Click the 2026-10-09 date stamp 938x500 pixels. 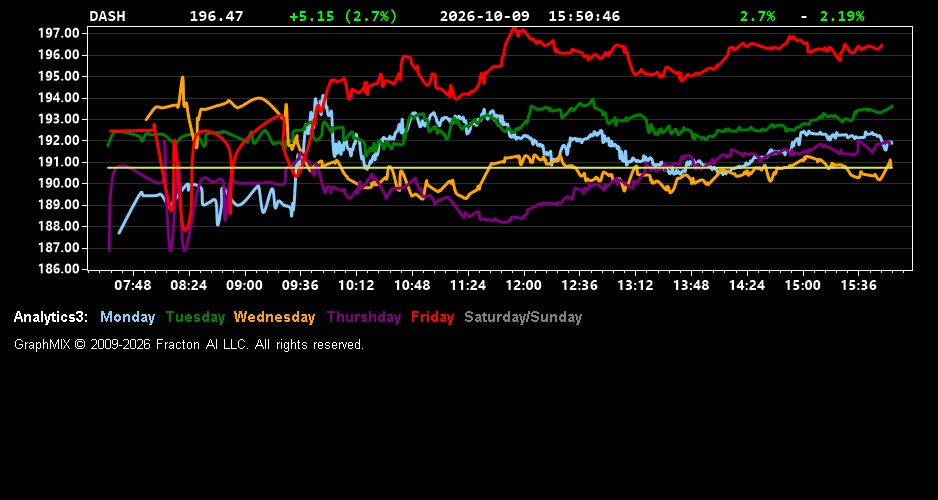click(x=485, y=16)
